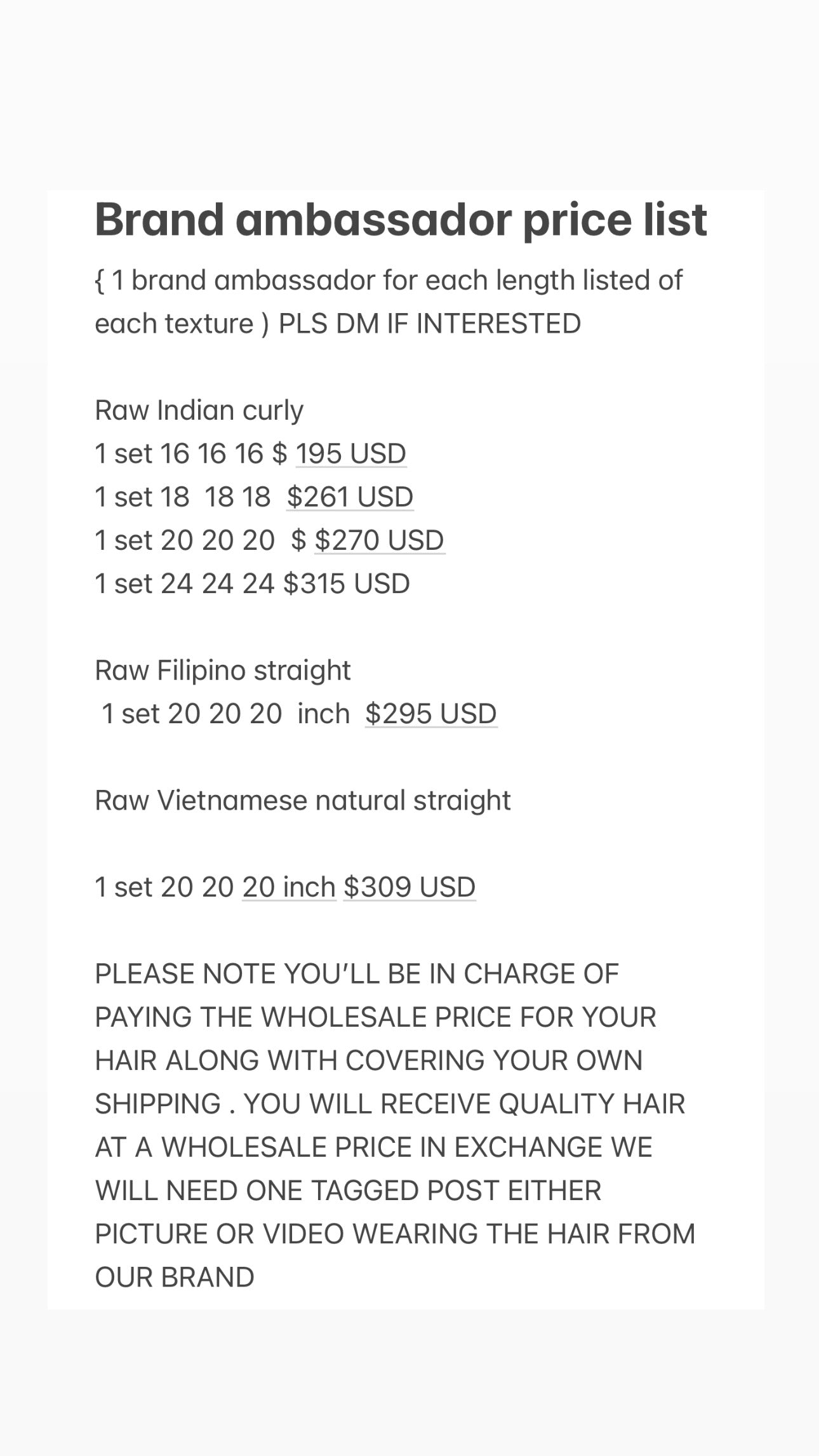This screenshot has width=819, height=1456.
Task: Tap the underlined 20 inch measurement
Action: [289, 887]
